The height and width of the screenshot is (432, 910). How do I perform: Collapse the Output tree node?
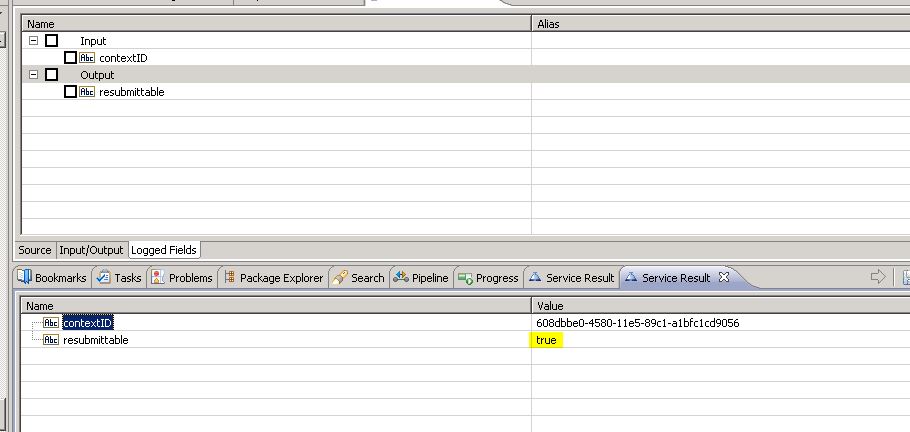pyautogui.click(x=33, y=74)
